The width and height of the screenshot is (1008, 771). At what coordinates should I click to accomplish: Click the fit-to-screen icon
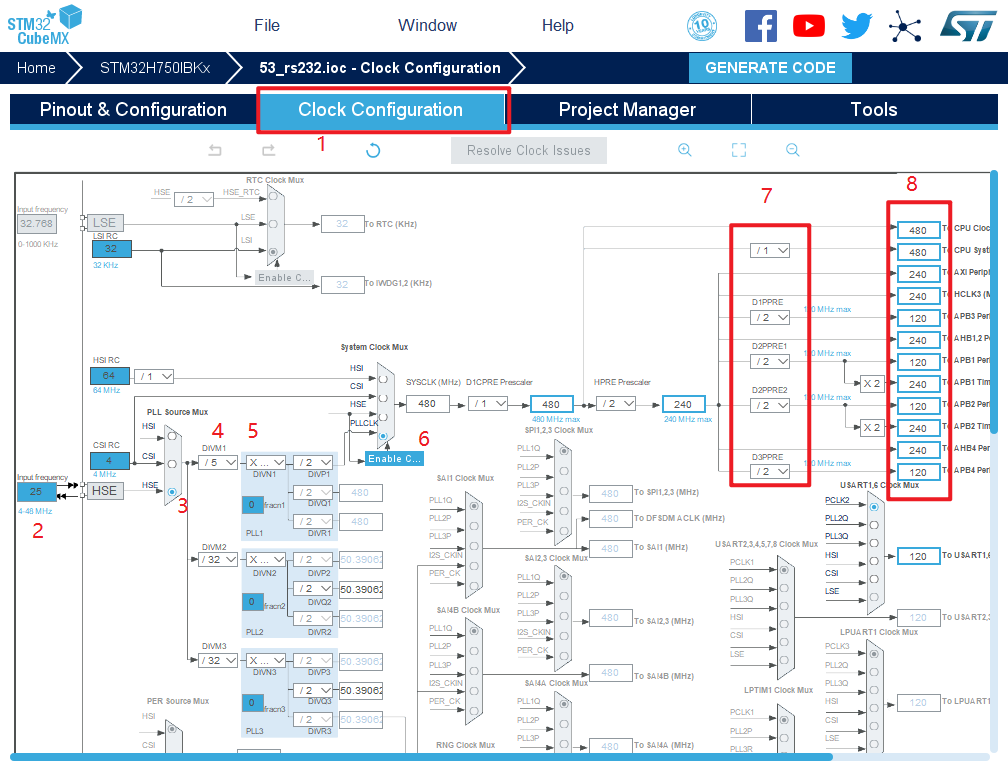(739, 150)
